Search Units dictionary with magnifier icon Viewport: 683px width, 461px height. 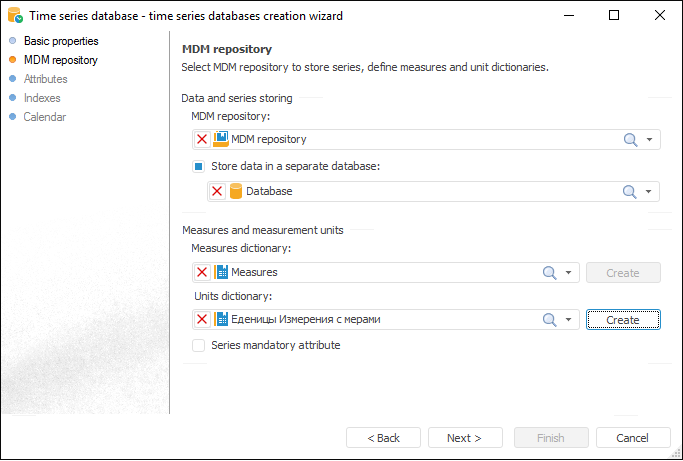tap(550, 320)
